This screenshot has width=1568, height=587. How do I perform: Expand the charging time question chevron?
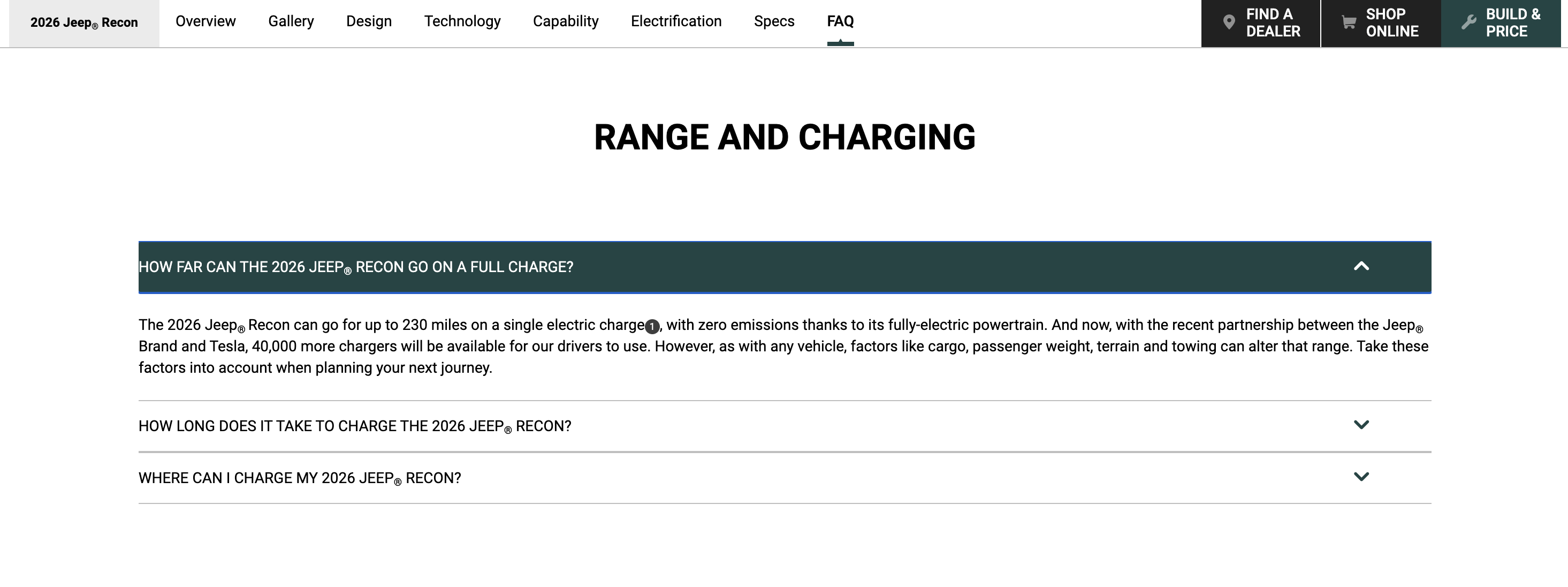(1361, 424)
